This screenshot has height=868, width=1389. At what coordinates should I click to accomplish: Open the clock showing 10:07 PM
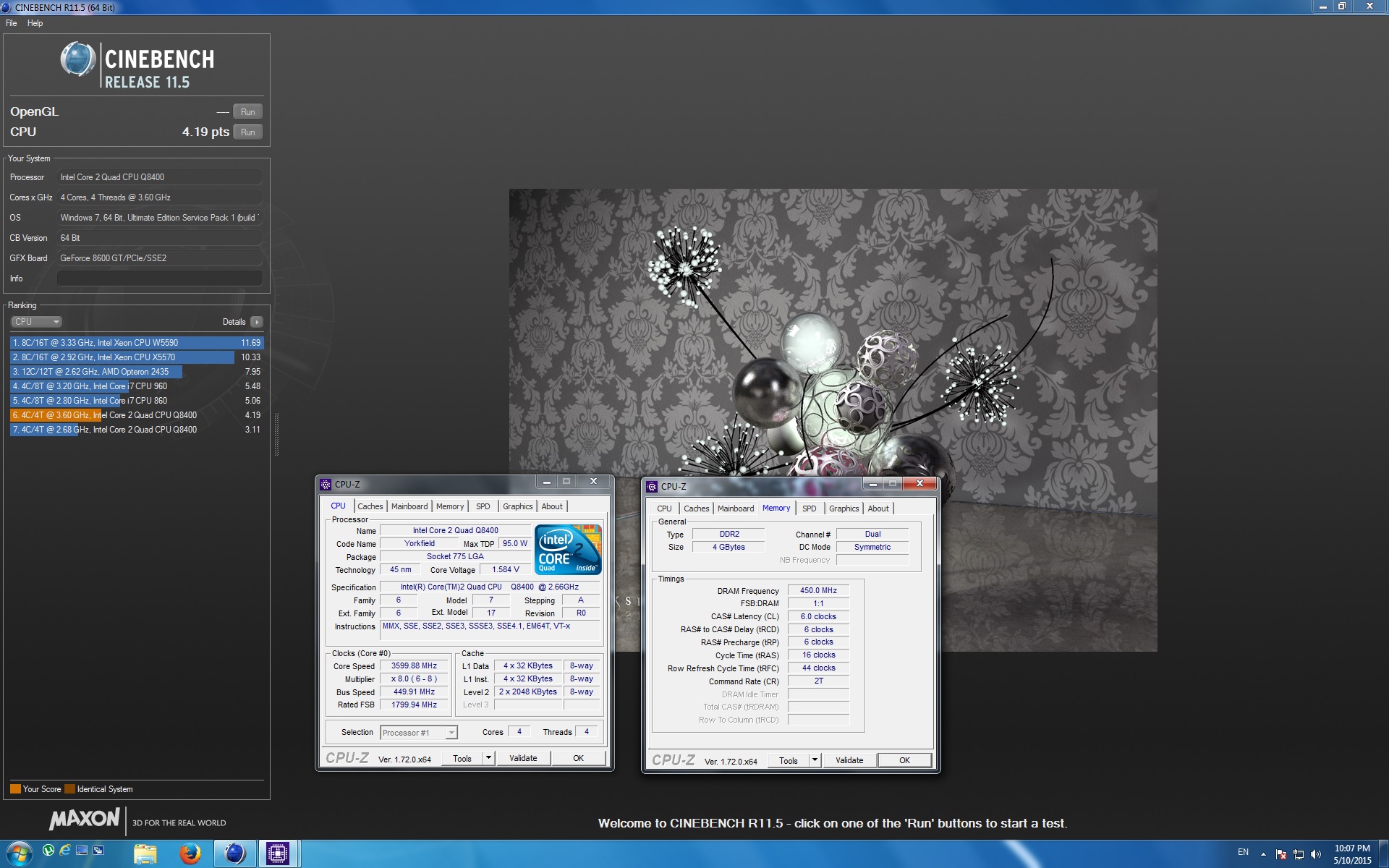point(1352,854)
